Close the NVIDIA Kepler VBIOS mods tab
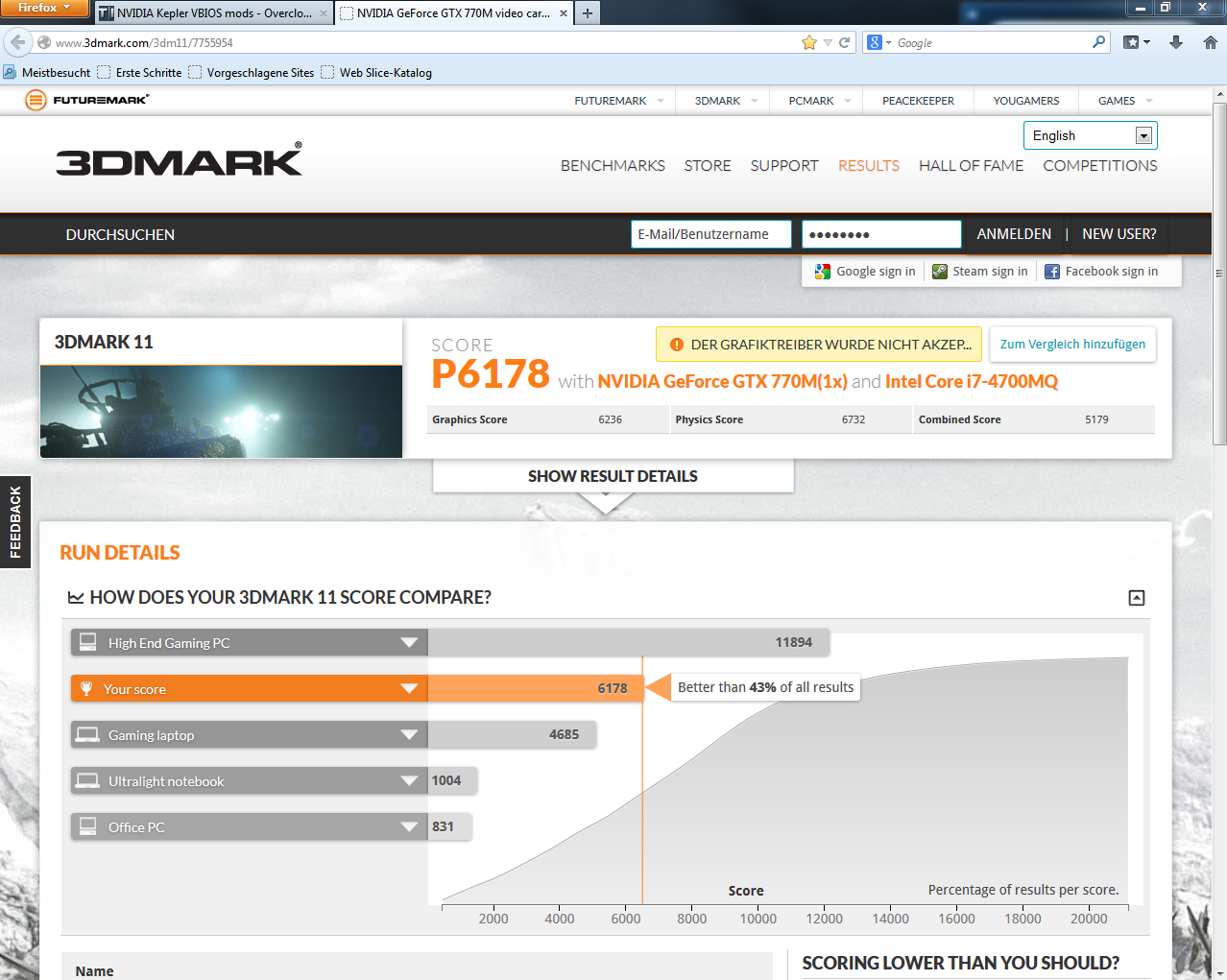The width and height of the screenshot is (1227, 980). 324,13
